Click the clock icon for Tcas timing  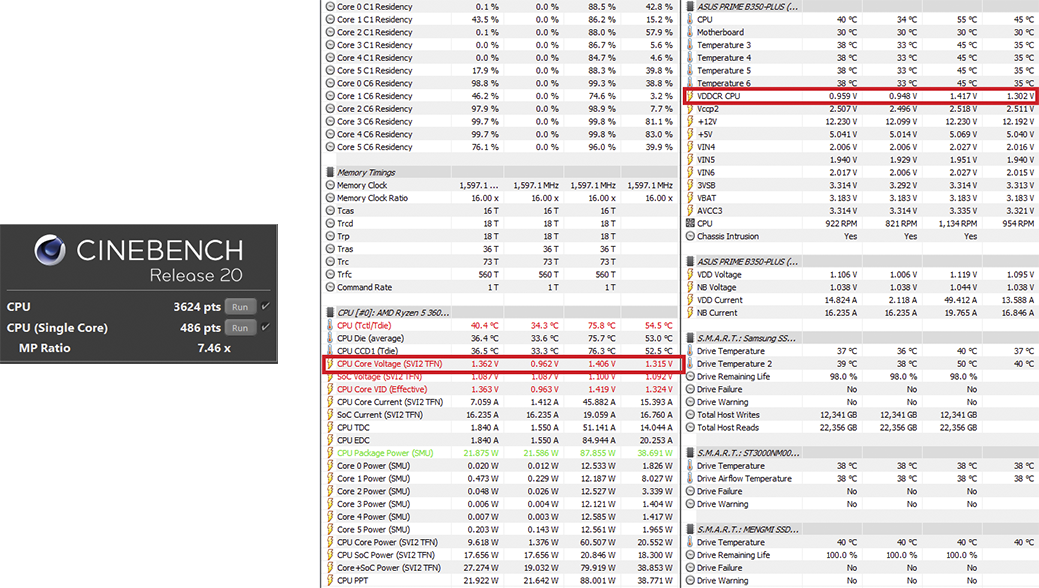330,211
